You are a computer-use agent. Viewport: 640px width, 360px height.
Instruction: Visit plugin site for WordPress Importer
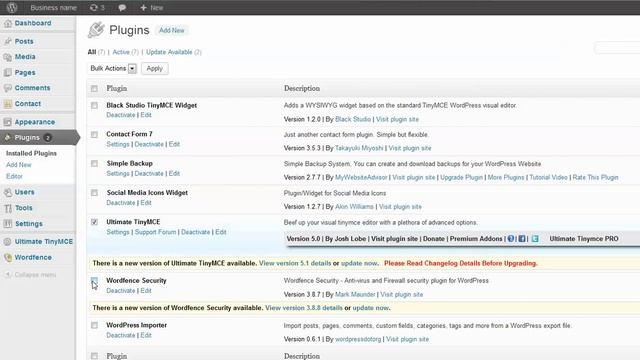click(x=407, y=339)
